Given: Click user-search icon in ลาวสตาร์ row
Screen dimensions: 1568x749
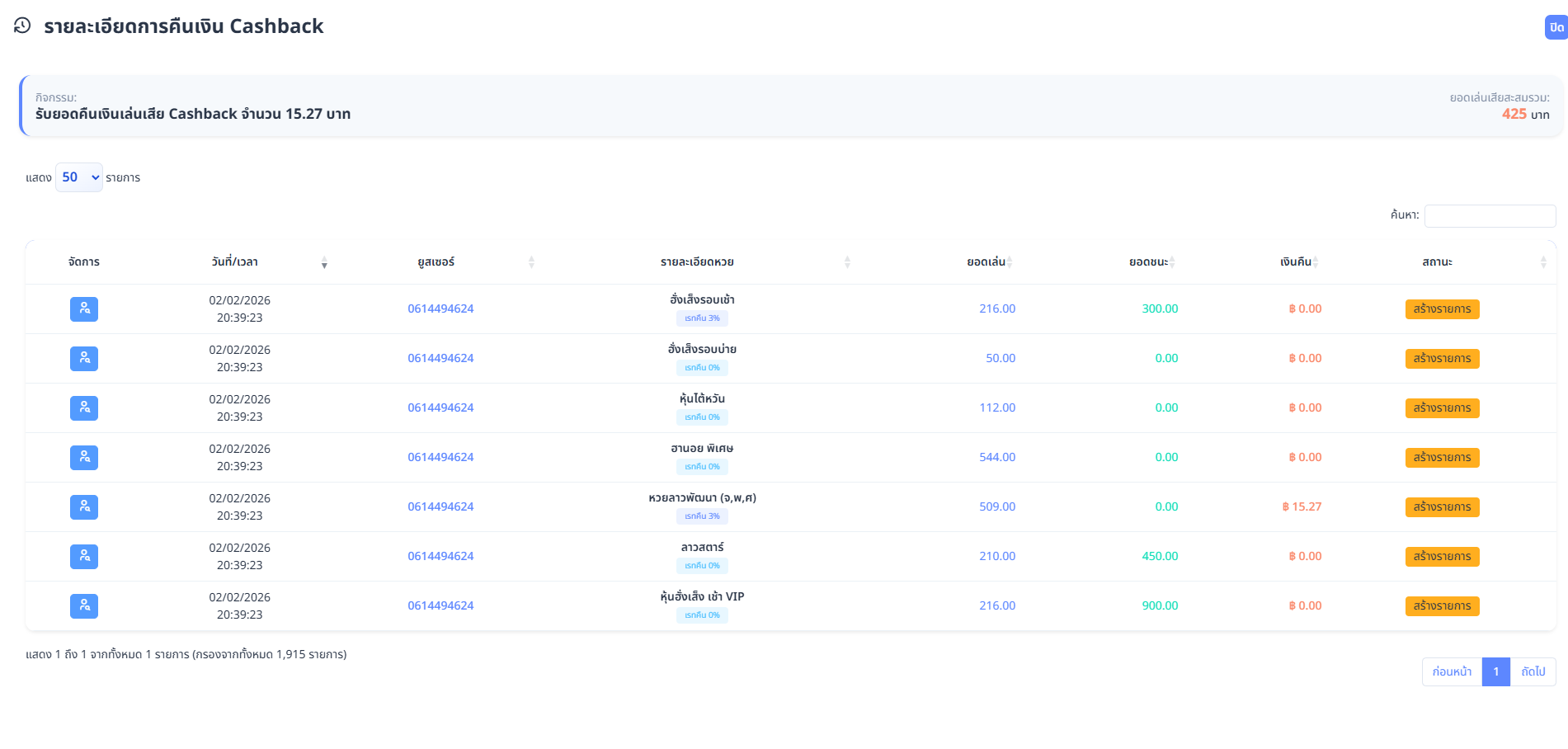Looking at the screenshot, I should (x=84, y=557).
